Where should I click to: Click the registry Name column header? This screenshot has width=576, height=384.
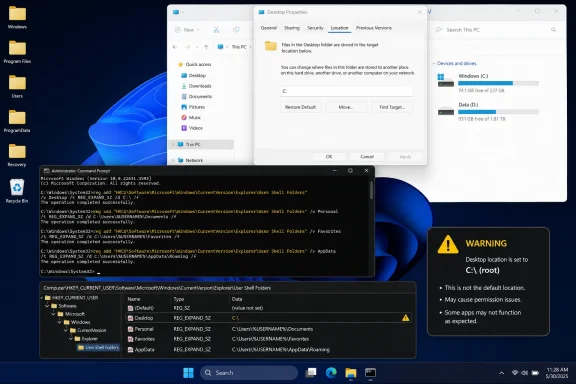pyautogui.click(x=134, y=299)
